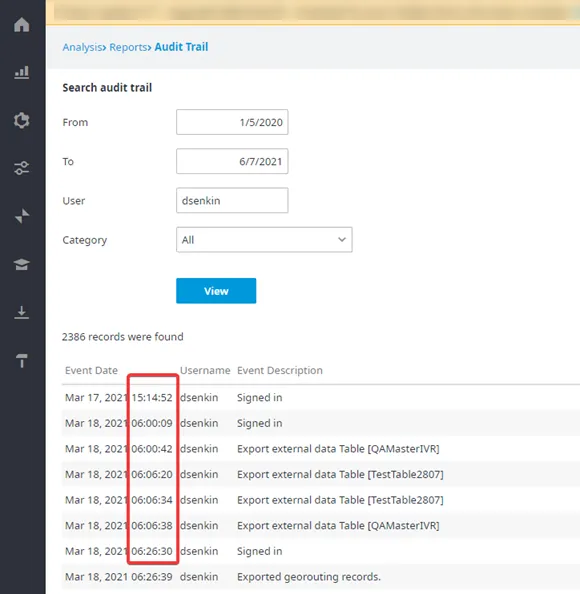Select the 06:00:09 Signed in description
This screenshot has height=594, width=580.
pyautogui.click(x=260, y=423)
